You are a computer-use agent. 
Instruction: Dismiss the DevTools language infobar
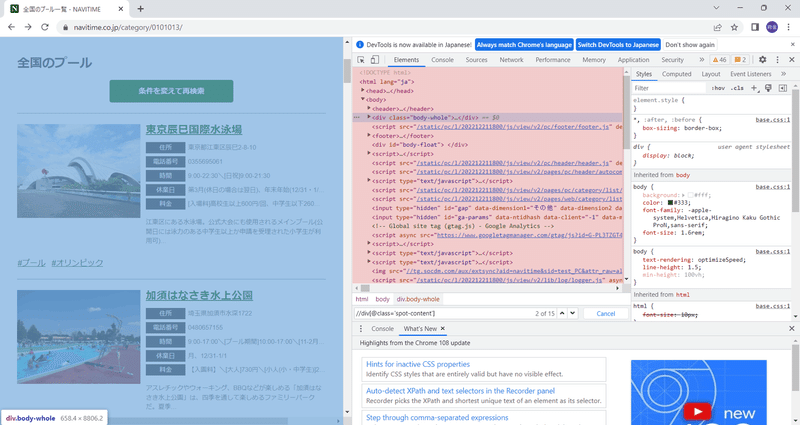coord(793,45)
